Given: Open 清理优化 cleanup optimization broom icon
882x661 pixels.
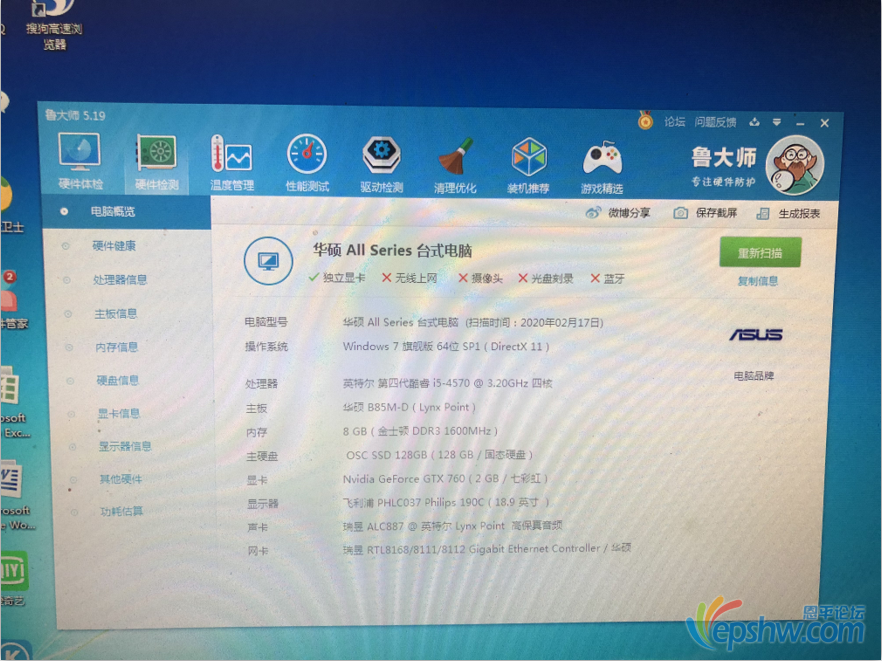Looking at the screenshot, I should click(x=455, y=165).
